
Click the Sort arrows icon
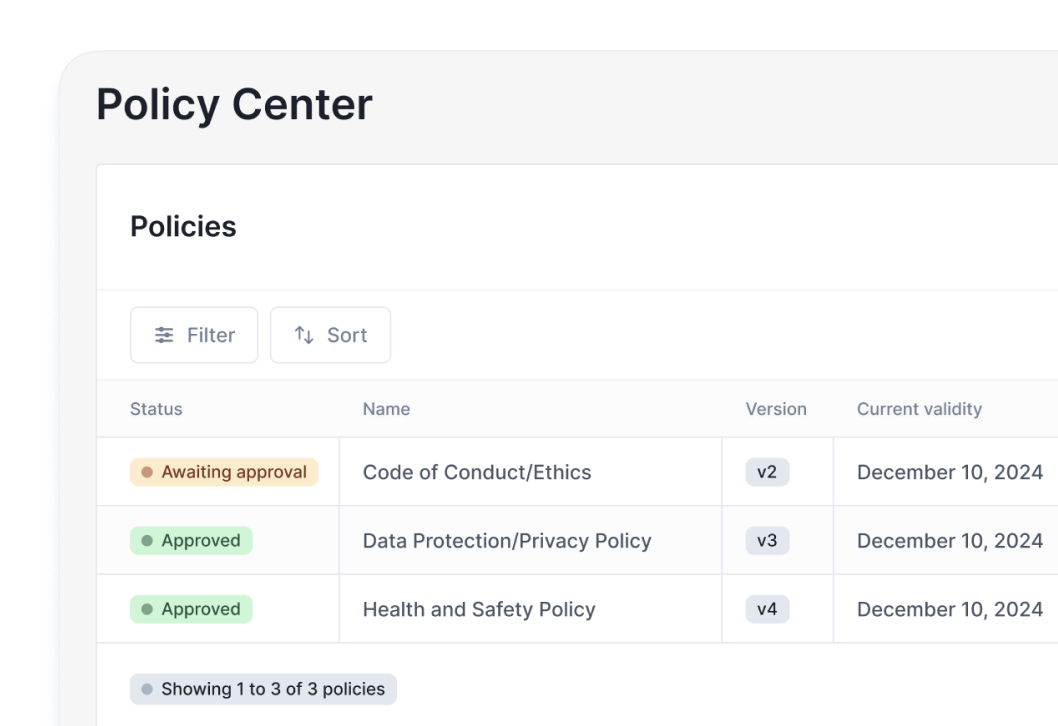(304, 335)
